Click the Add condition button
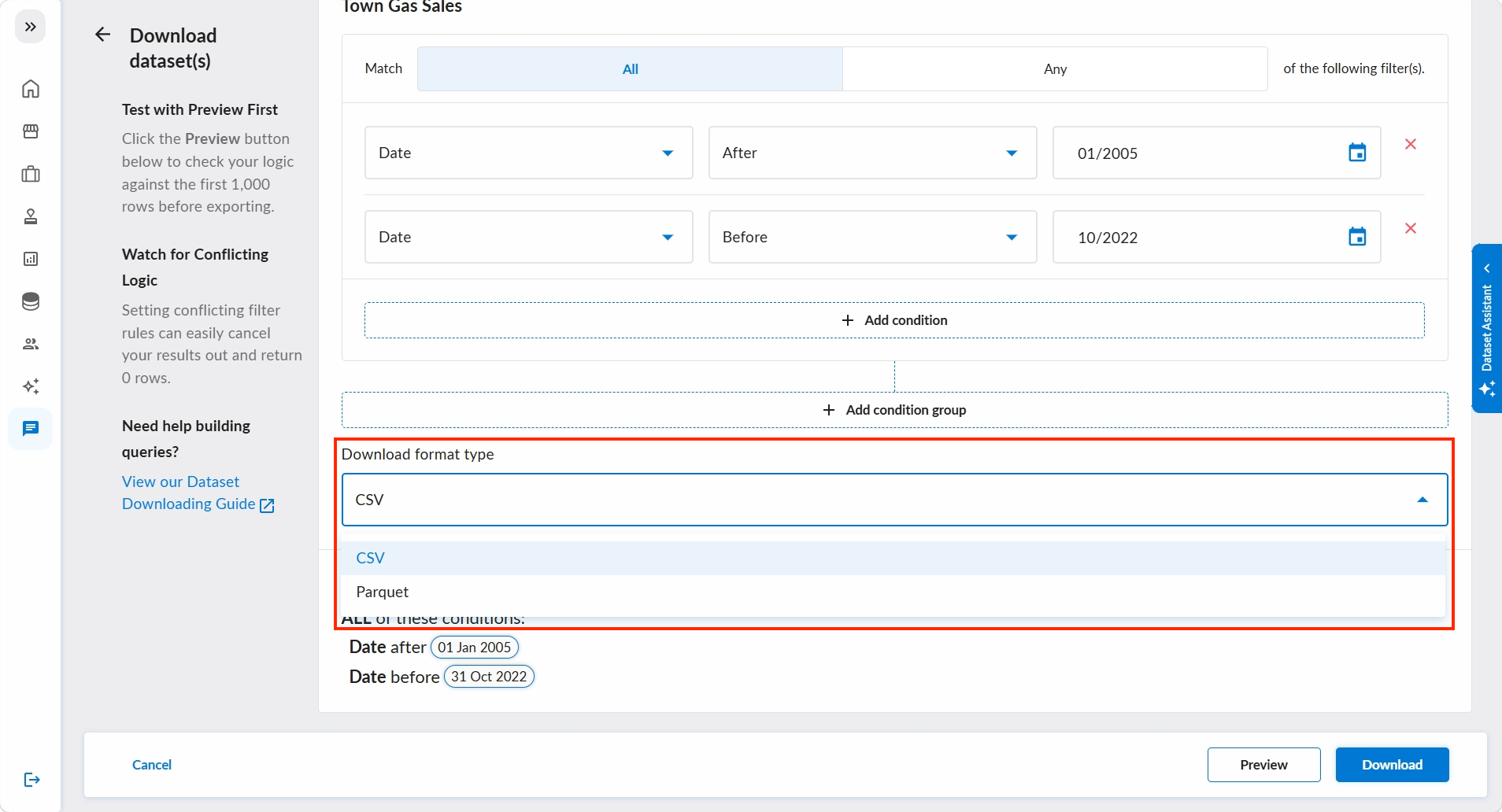Viewport: 1502px width, 812px height. pos(894,320)
